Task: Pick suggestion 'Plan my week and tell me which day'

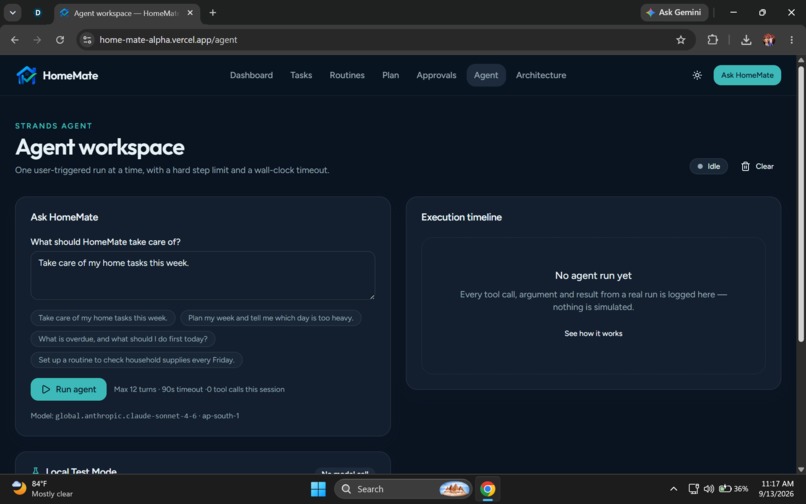Action: click(270, 318)
